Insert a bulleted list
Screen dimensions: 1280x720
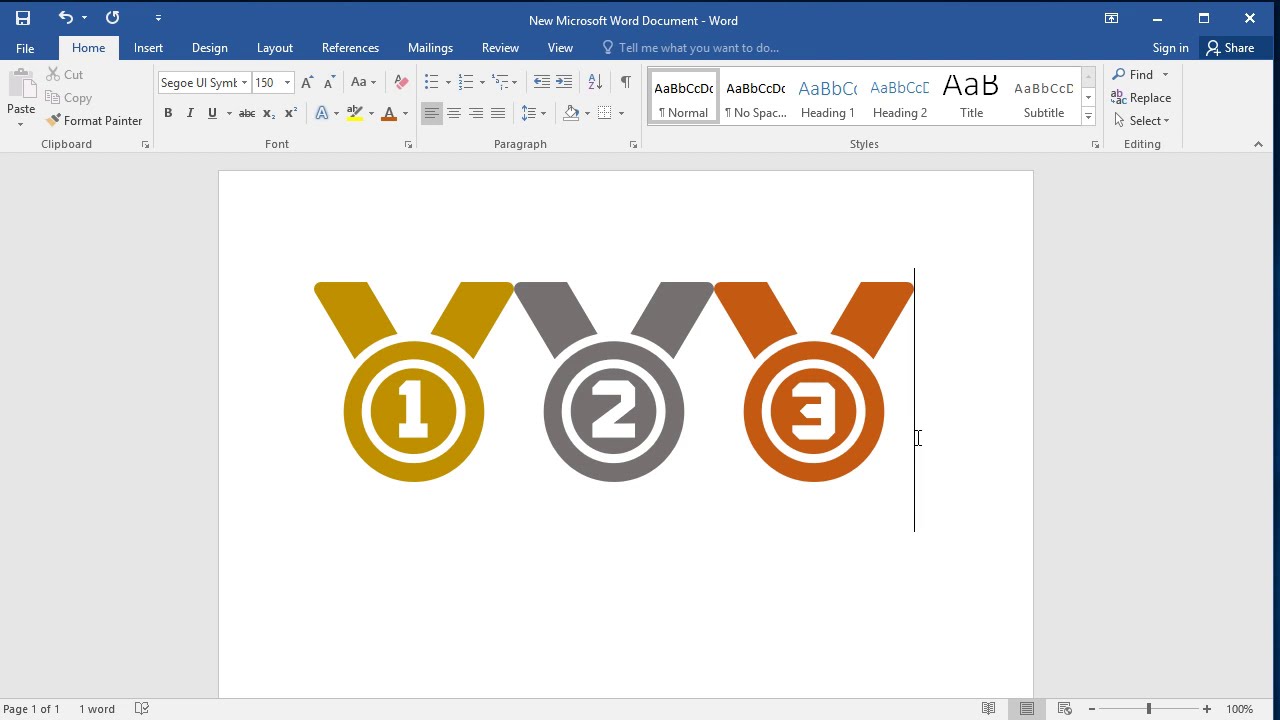pos(432,83)
